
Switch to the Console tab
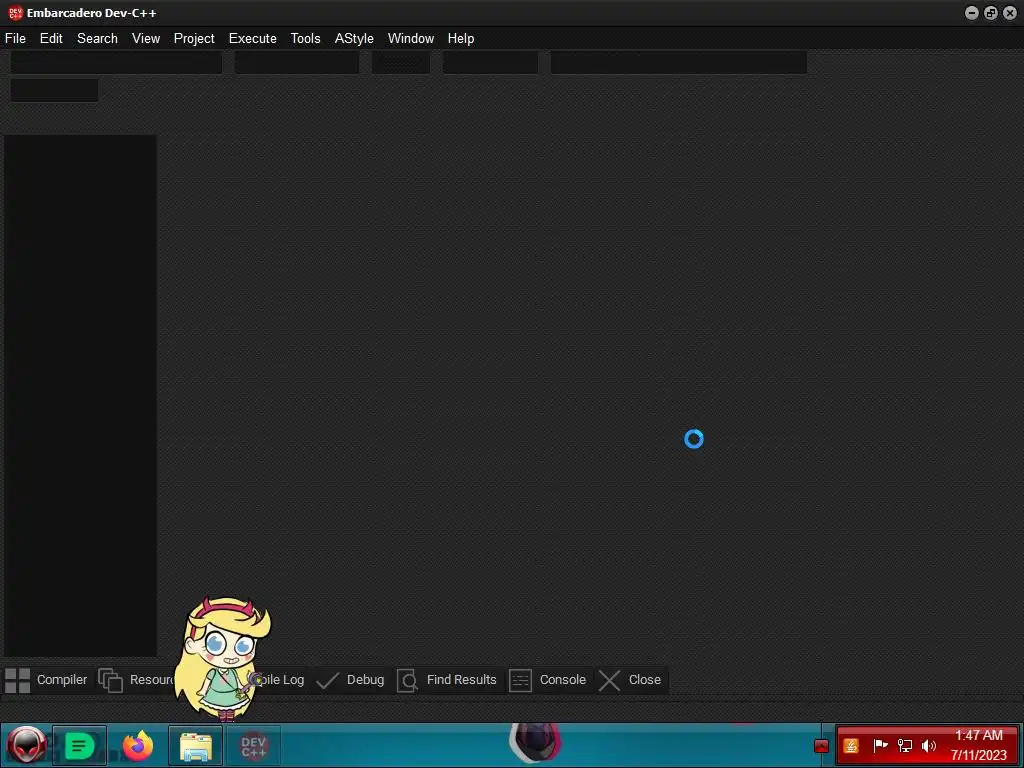click(548, 680)
